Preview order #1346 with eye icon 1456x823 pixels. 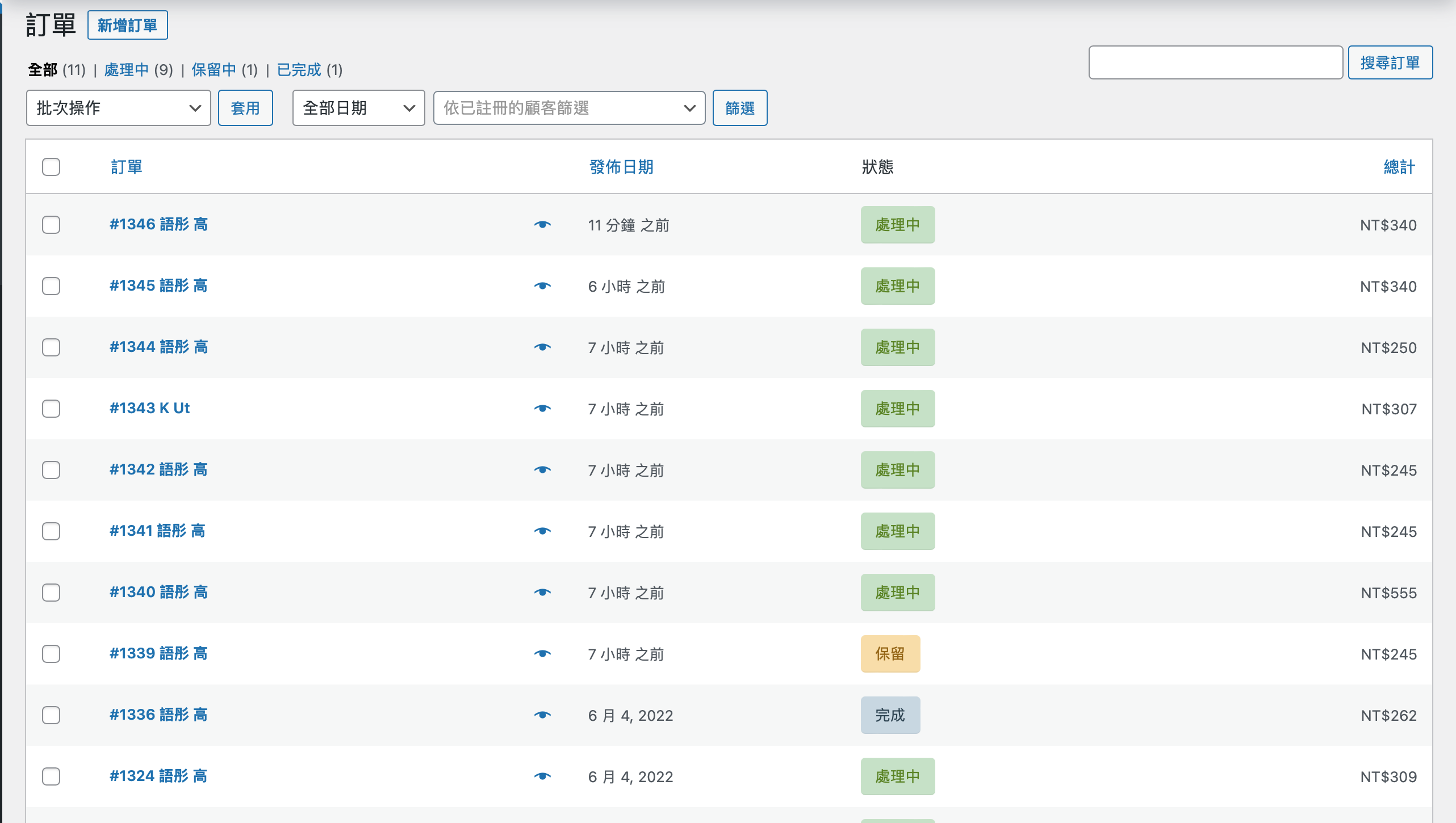tap(542, 225)
